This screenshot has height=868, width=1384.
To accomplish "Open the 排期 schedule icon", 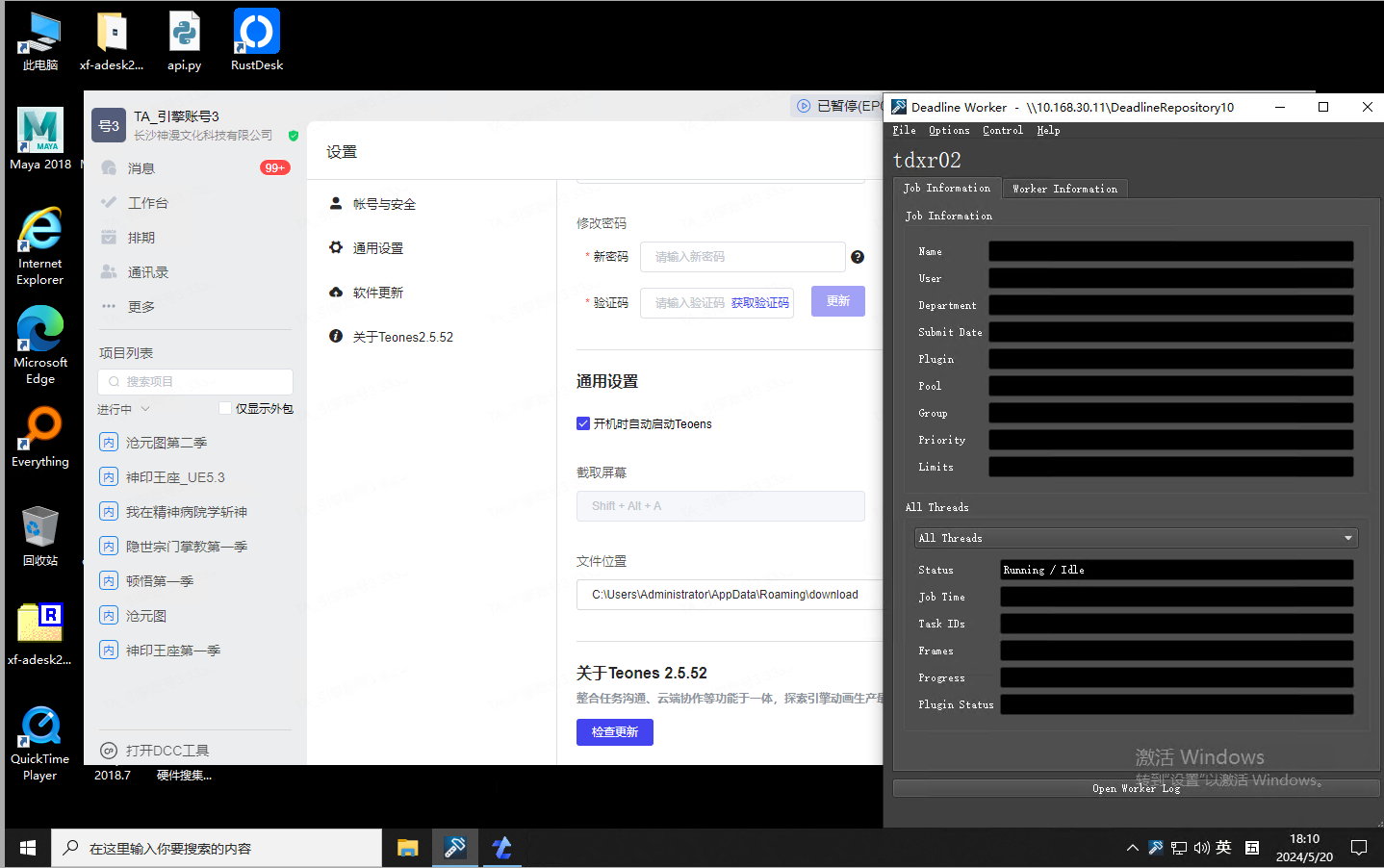I will point(109,238).
